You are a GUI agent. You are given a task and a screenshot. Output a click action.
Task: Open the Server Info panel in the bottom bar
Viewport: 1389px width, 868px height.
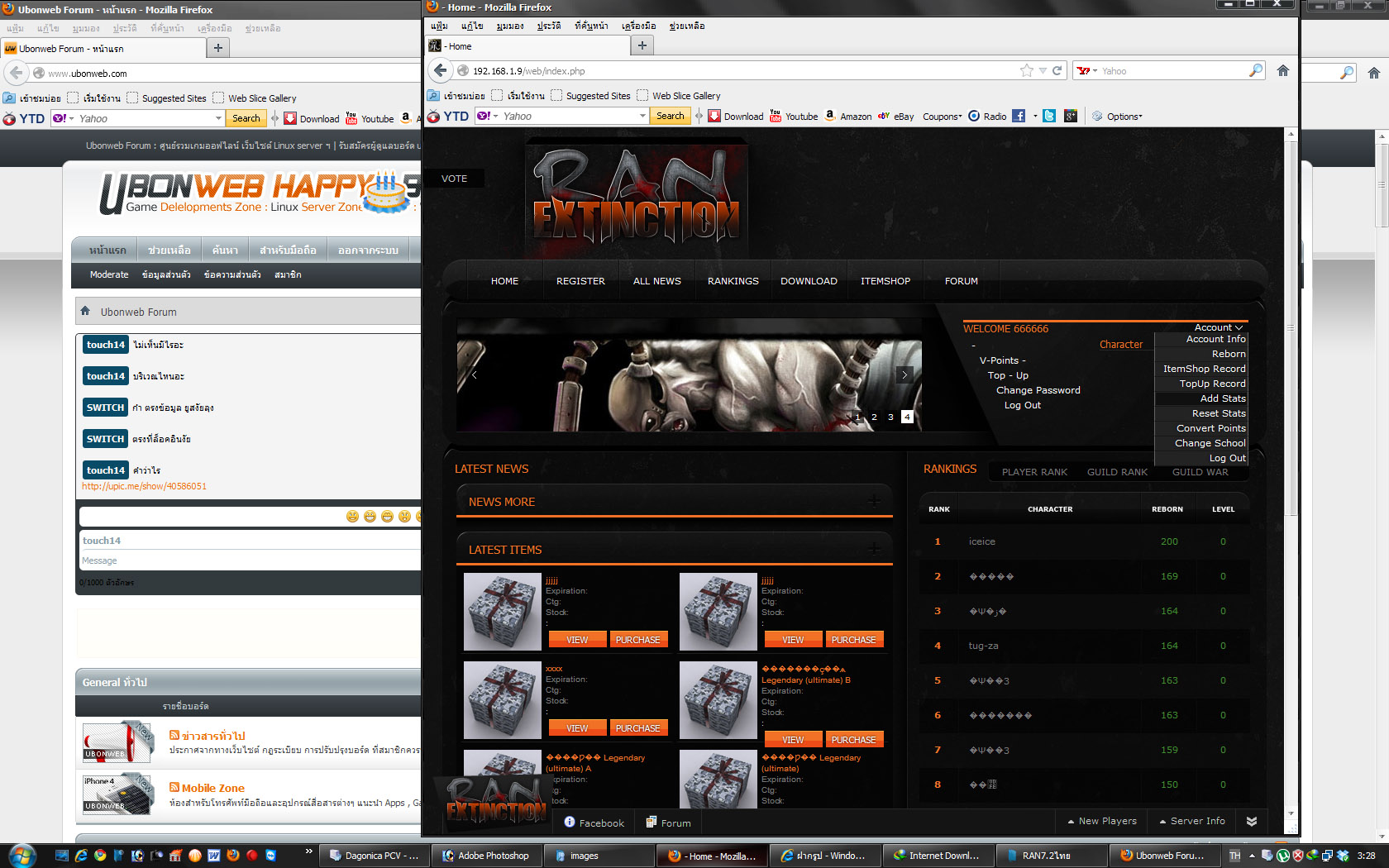[x=1192, y=821]
